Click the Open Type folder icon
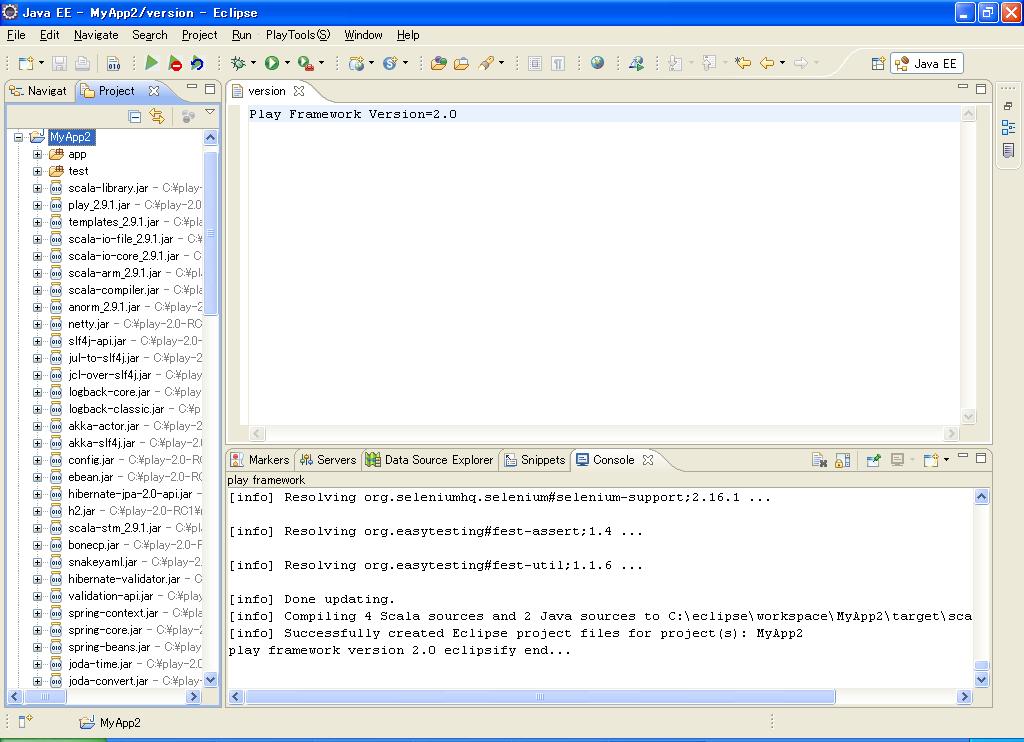The width and height of the screenshot is (1024, 742). [439, 63]
